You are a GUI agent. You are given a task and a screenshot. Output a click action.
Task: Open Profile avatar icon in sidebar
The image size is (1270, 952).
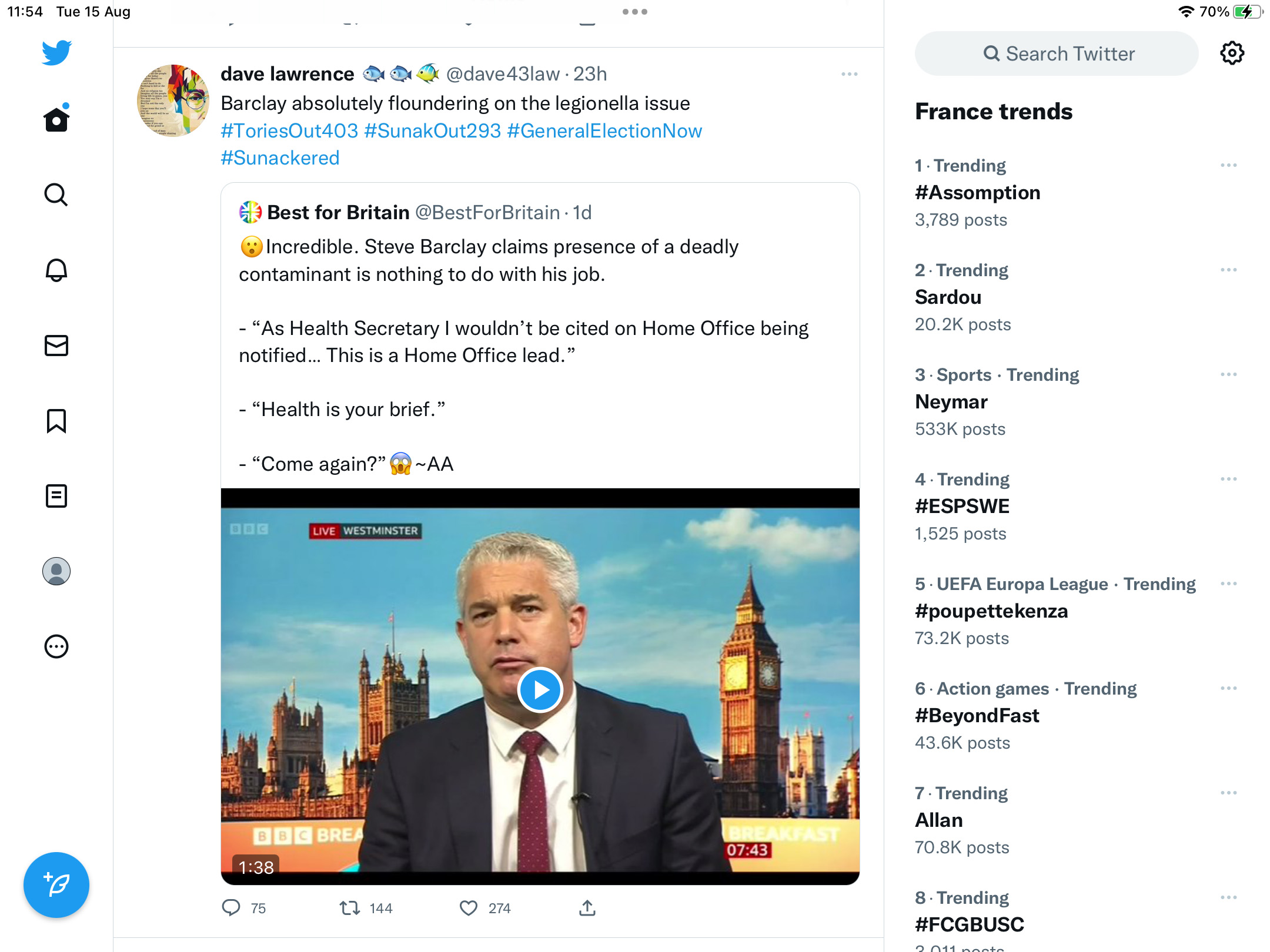[x=56, y=571]
